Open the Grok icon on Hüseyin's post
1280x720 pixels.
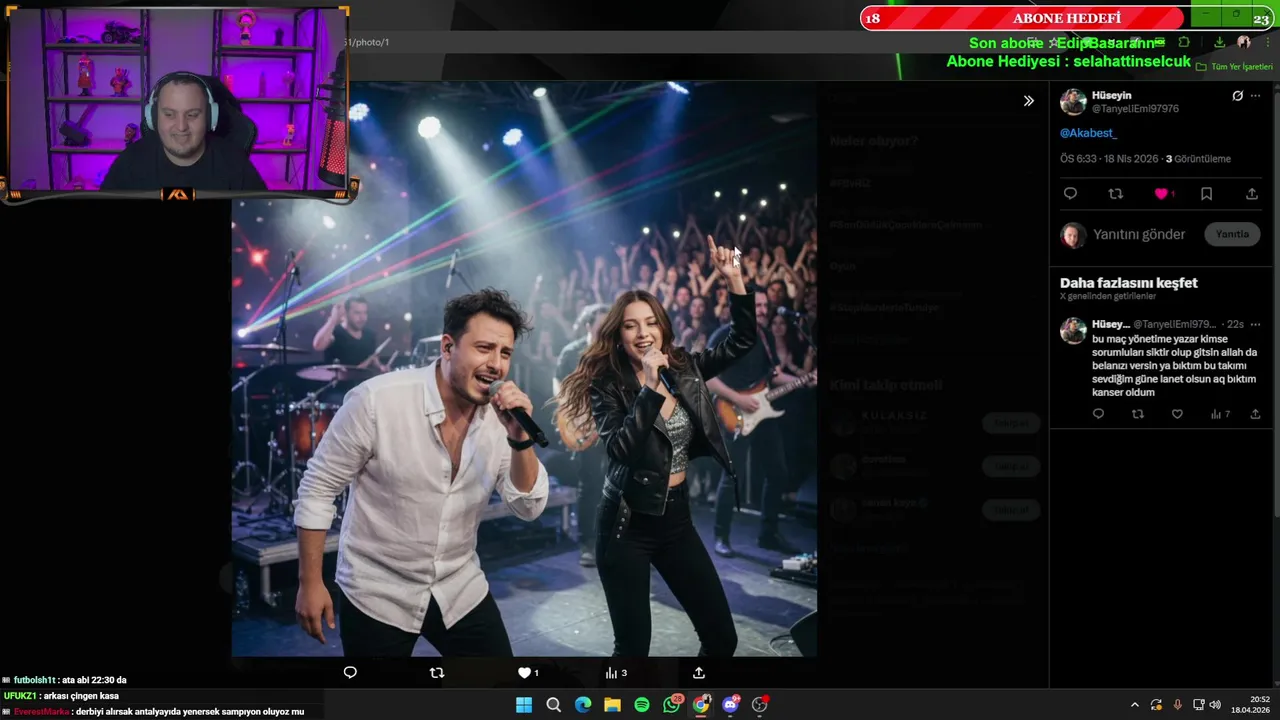pos(1237,96)
